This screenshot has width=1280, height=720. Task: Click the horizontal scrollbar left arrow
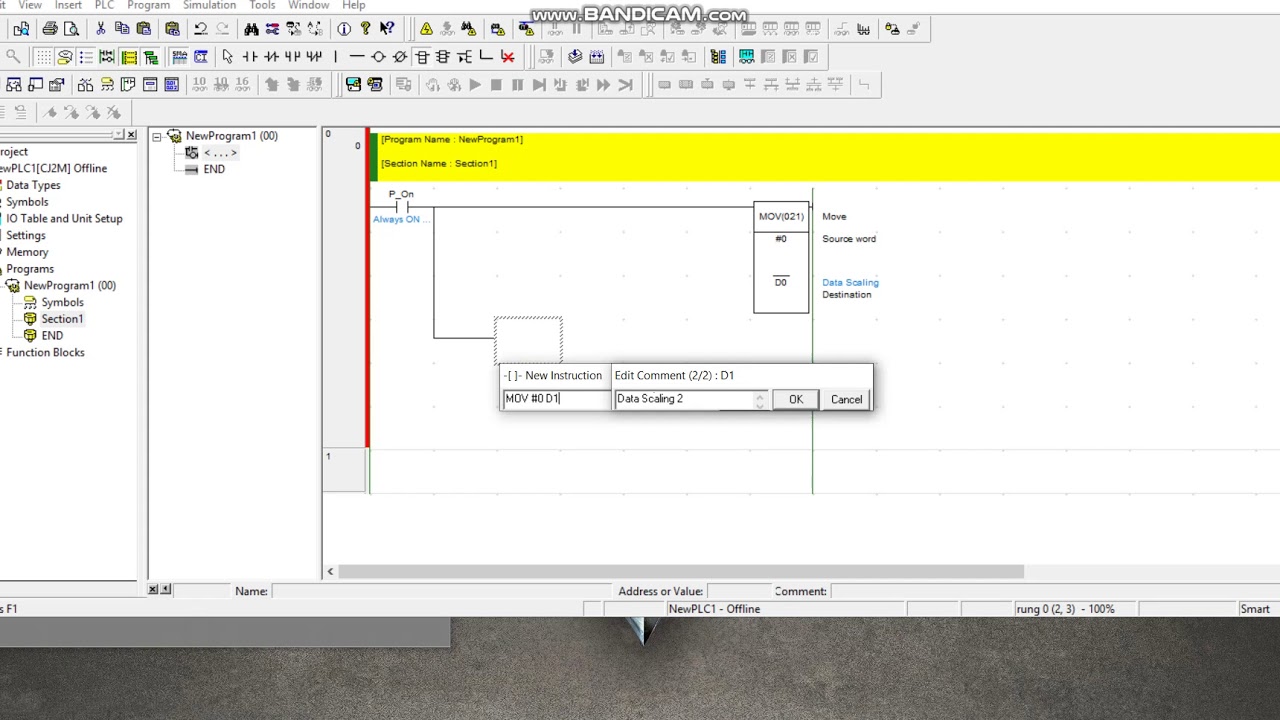coord(330,572)
